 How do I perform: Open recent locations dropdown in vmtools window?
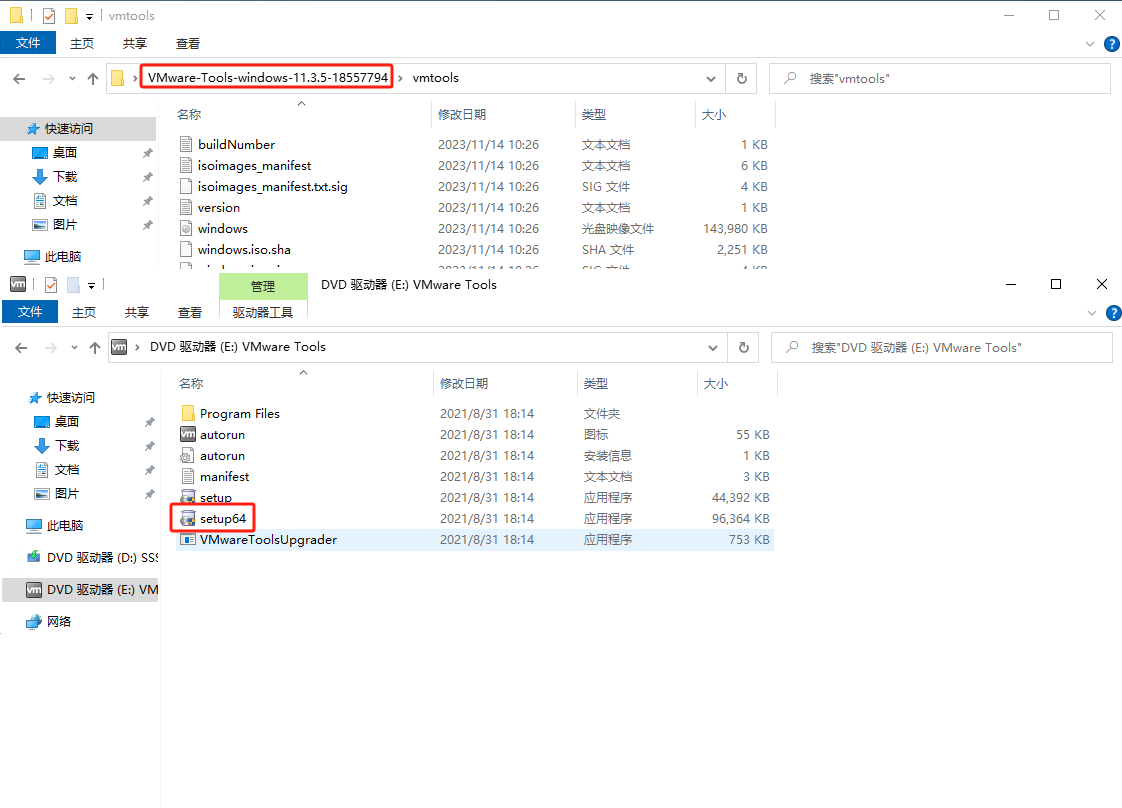click(x=72, y=79)
